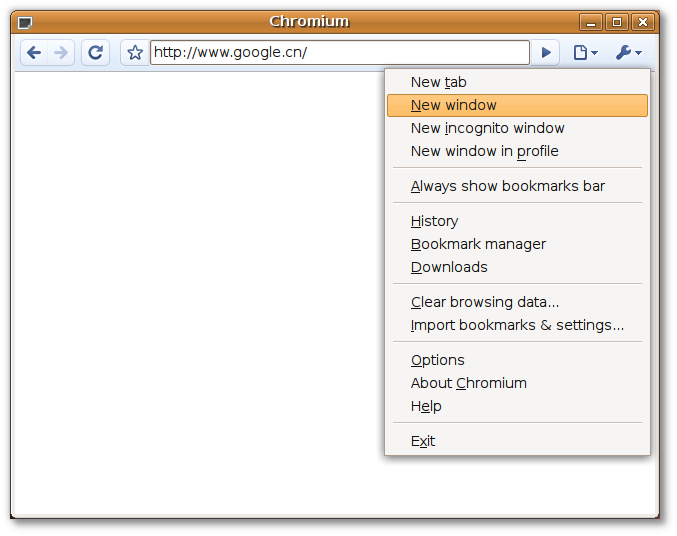The image size is (677, 536).
Task: Reload the current page
Action: click(95, 53)
